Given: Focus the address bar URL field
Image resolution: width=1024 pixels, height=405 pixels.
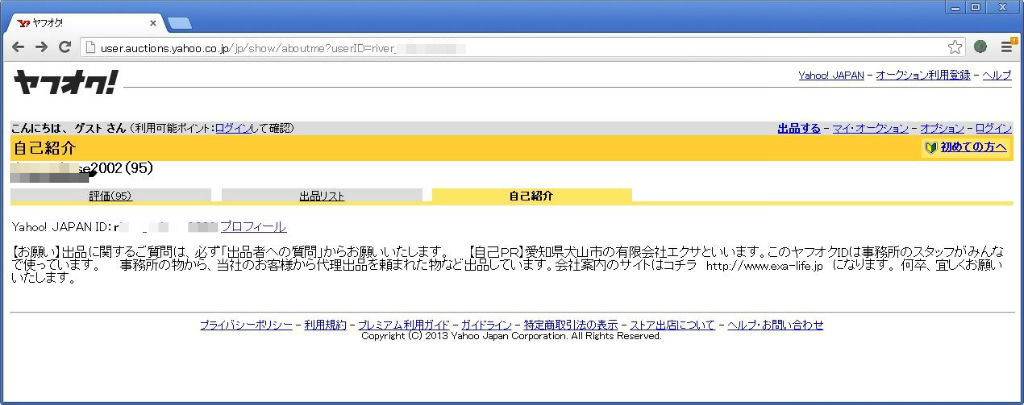Looking at the screenshot, I should click(x=522, y=47).
